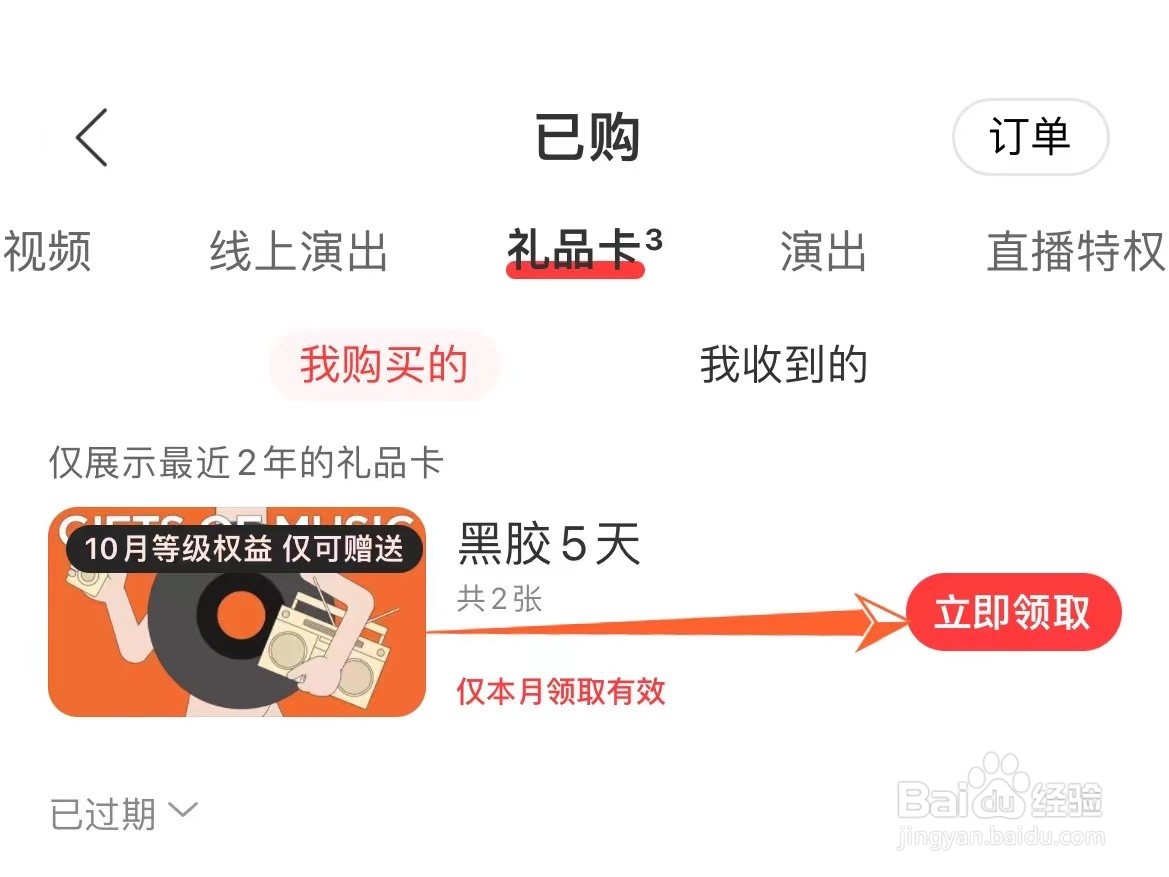The width and height of the screenshot is (1169, 877).
Task: Switch to the 演出 tab
Action: point(823,251)
